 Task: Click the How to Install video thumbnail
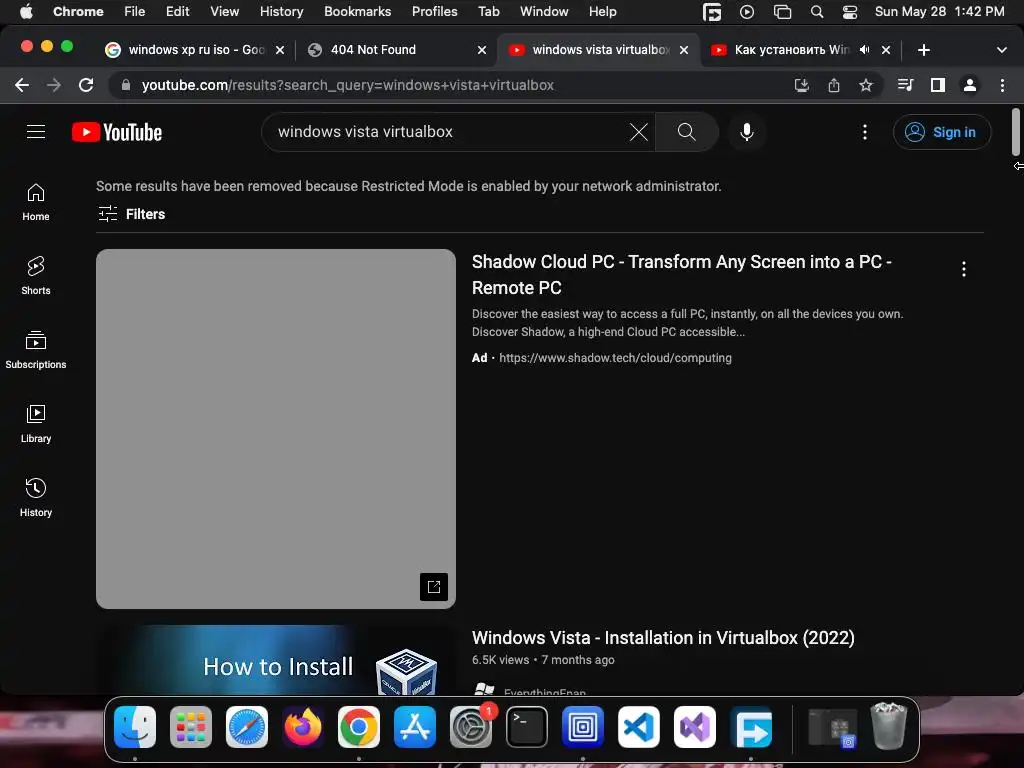tap(276, 660)
